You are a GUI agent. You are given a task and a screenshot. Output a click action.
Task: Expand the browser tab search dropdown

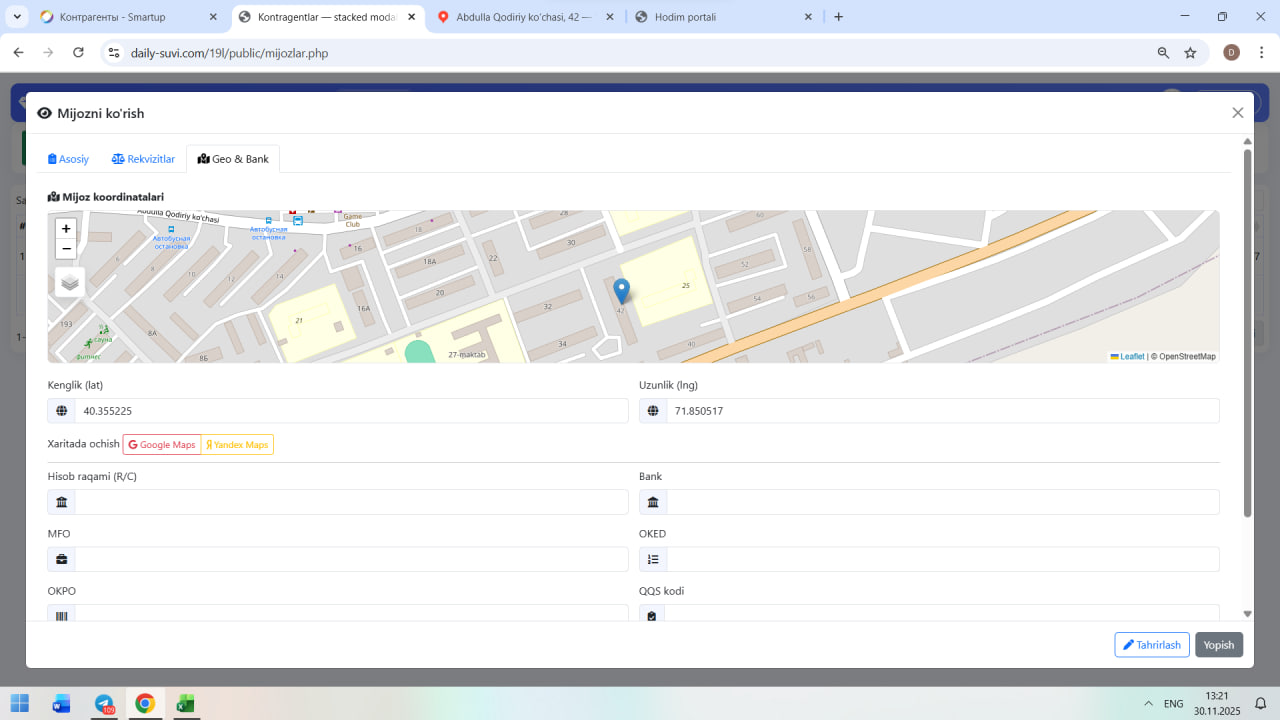[17, 17]
